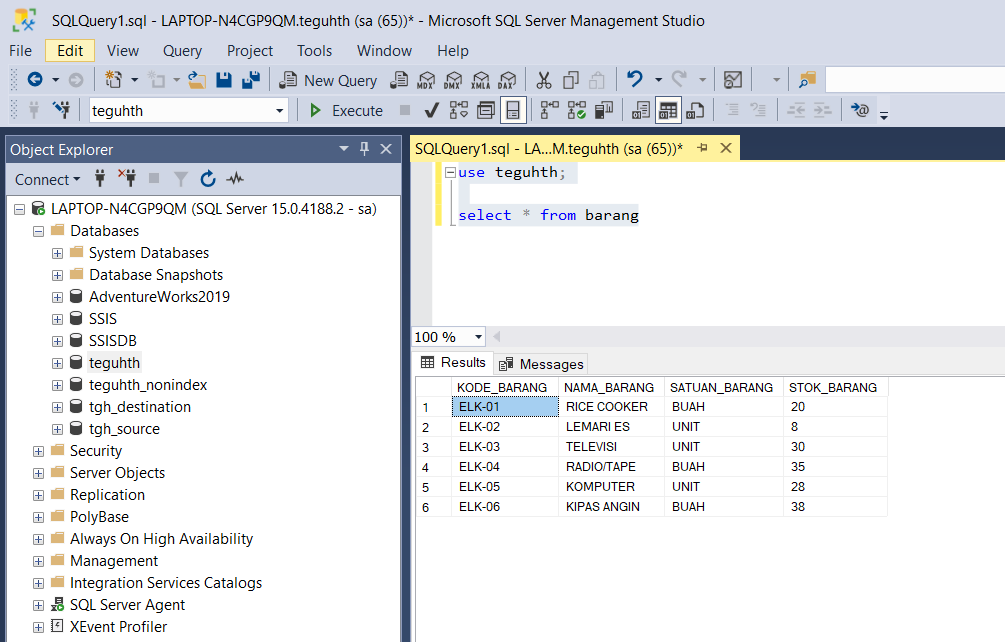
Task: Click the Navigate Backward arrow icon
Action: tap(35, 79)
